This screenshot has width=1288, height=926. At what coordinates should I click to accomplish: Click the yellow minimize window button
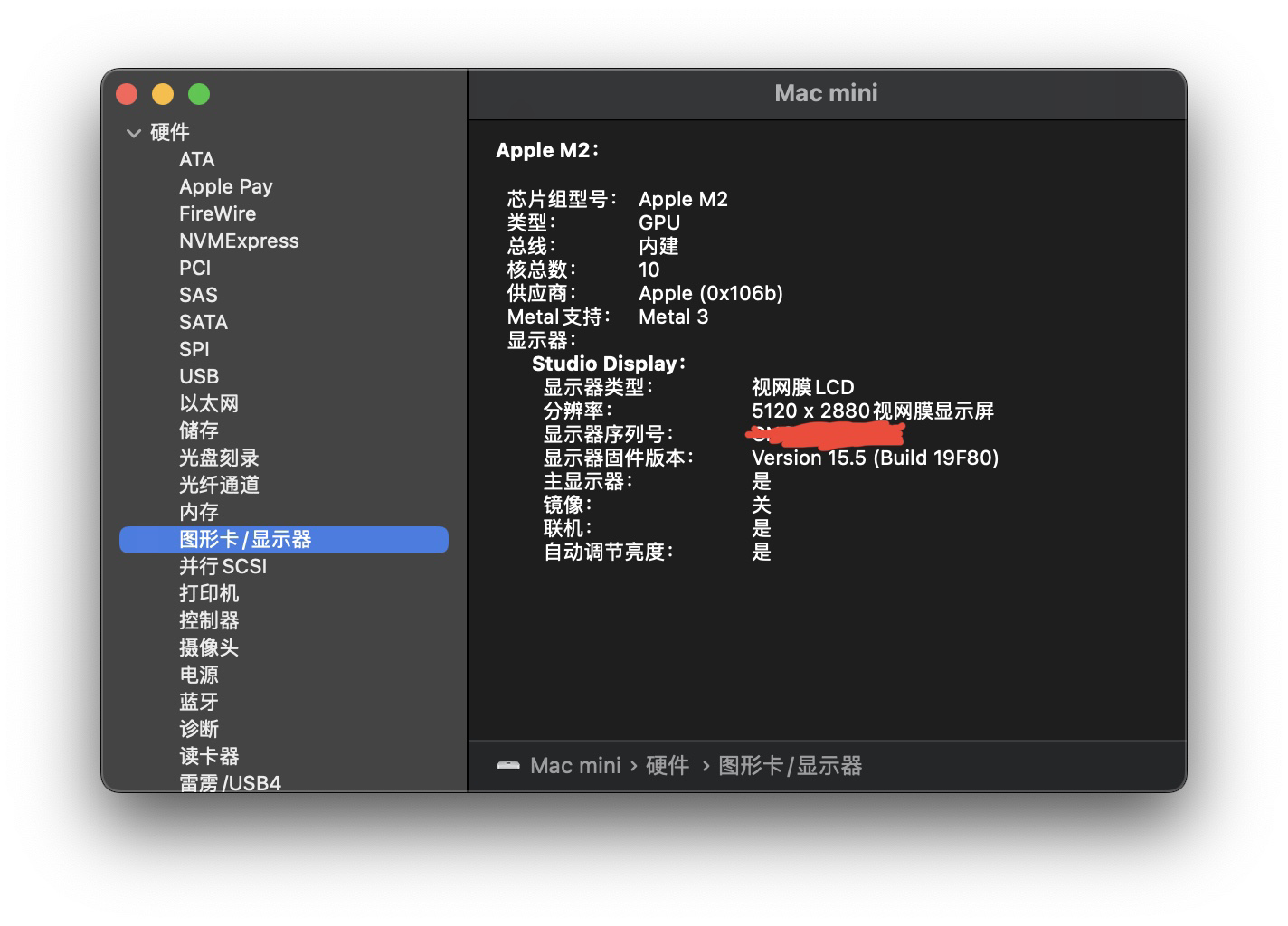(163, 94)
